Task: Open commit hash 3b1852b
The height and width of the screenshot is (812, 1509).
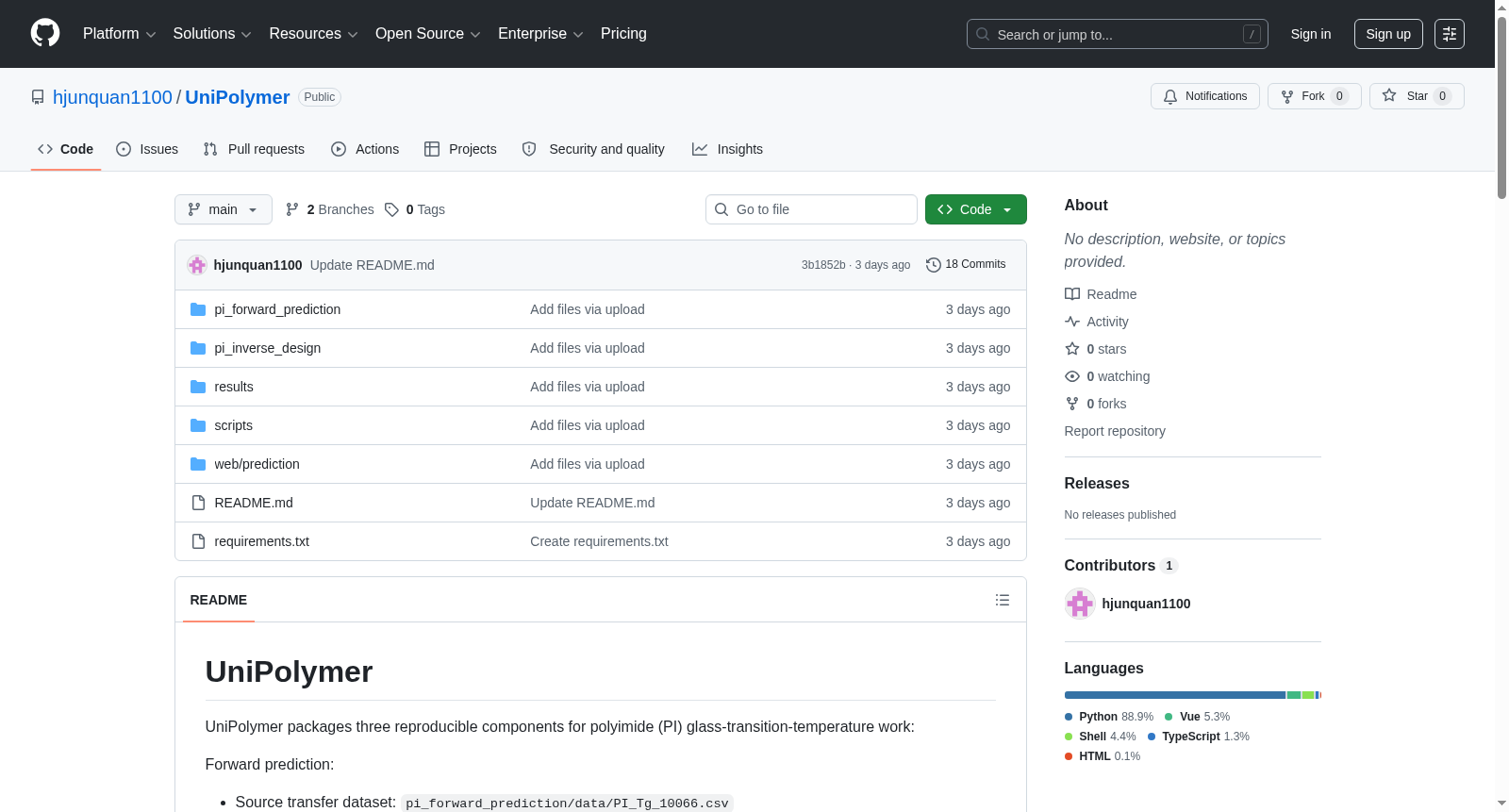Action: point(823,265)
